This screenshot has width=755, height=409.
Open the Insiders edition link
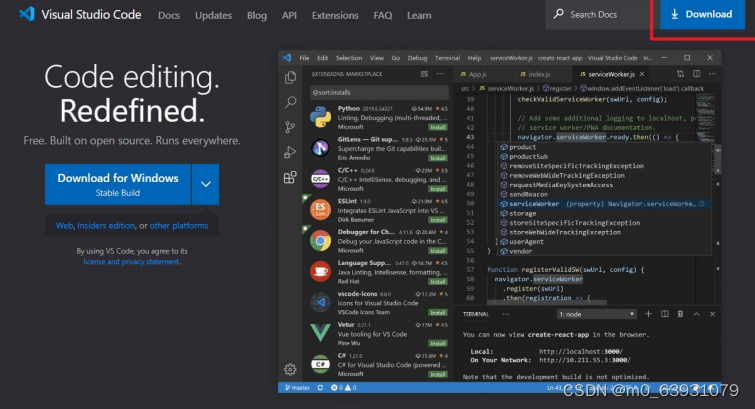(x=106, y=225)
